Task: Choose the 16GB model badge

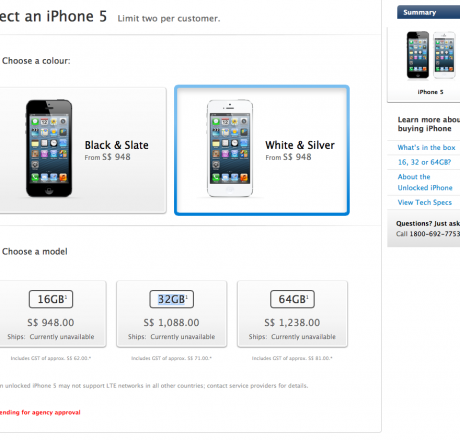Action: pyautogui.click(x=51, y=299)
